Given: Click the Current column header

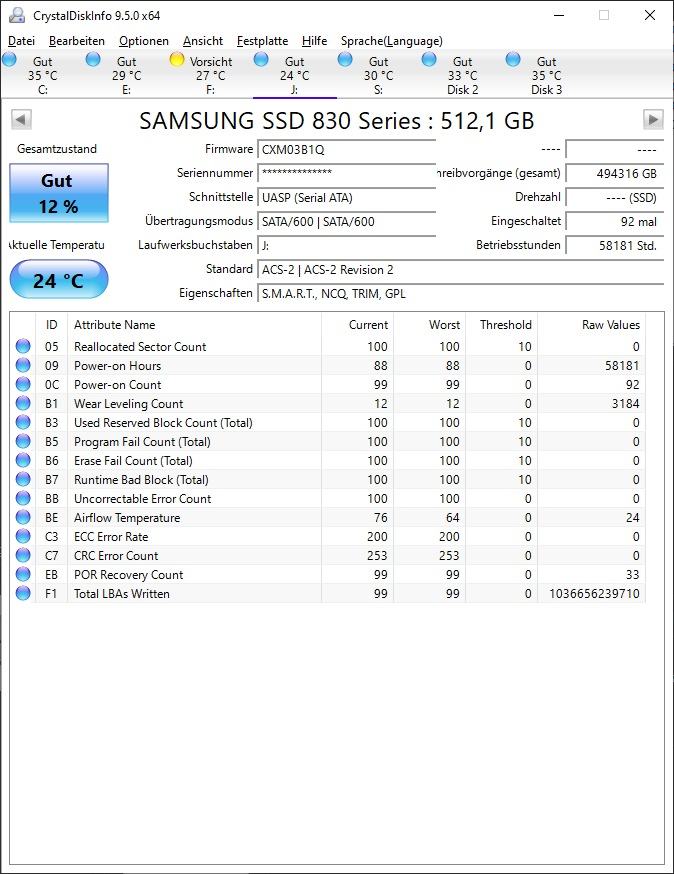Looking at the screenshot, I should (357, 324).
